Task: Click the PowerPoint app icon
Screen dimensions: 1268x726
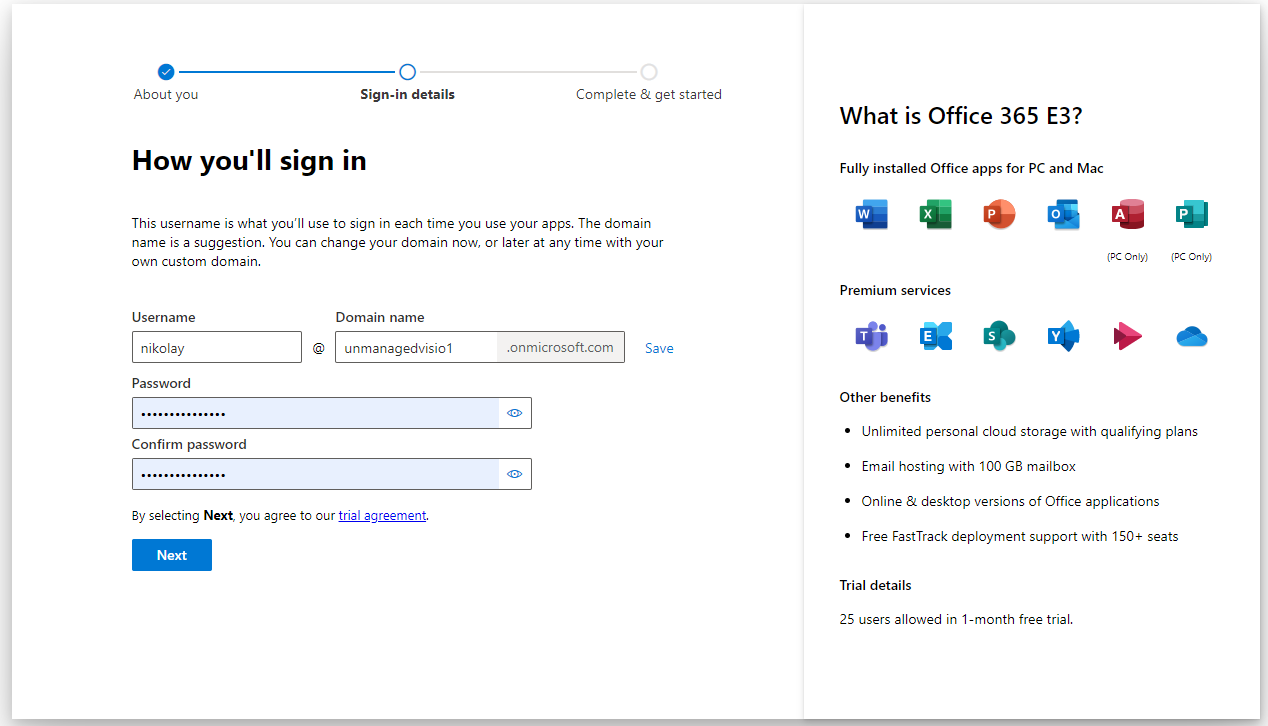Action: pyautogui.click(x=1000, y=214)
